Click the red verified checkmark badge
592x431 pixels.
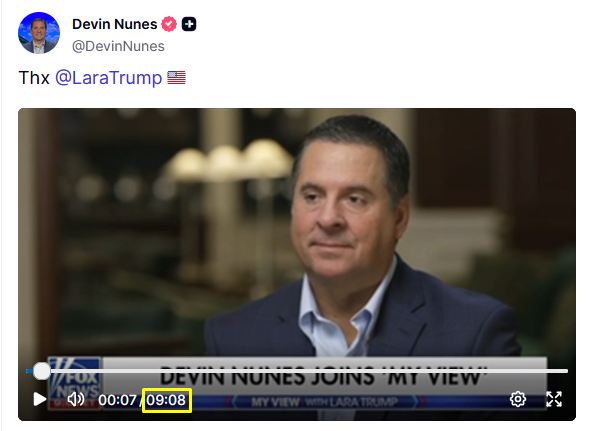[x=169, y=24]
